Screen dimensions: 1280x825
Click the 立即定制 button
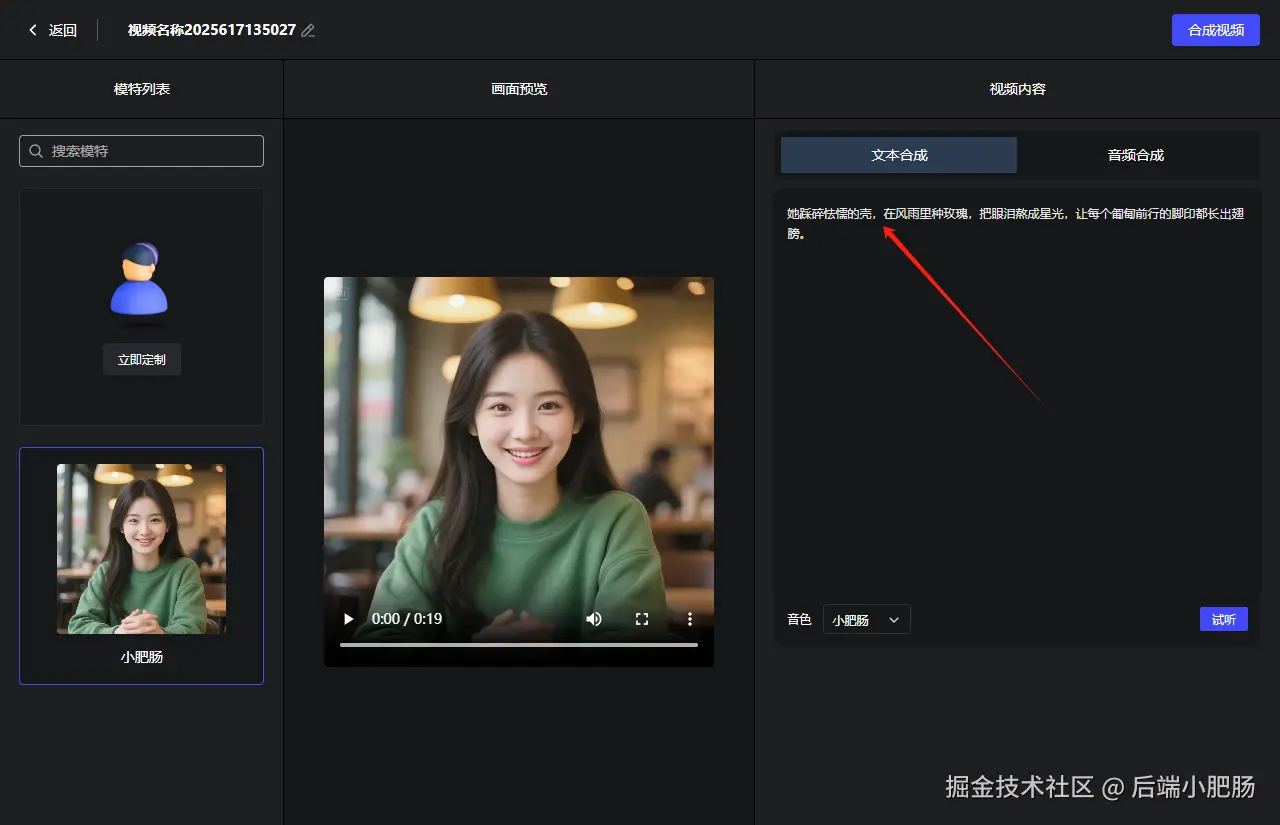tap(142, 360)
